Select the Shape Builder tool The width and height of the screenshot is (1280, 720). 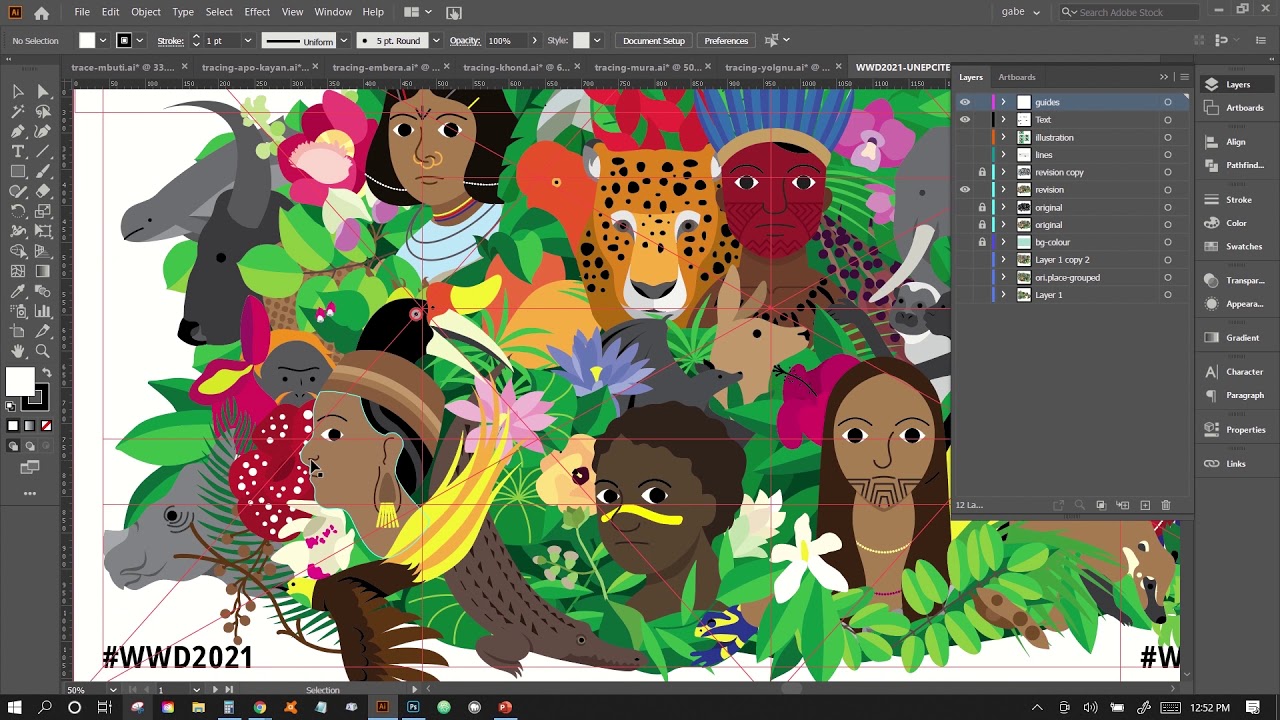(18, 251)
